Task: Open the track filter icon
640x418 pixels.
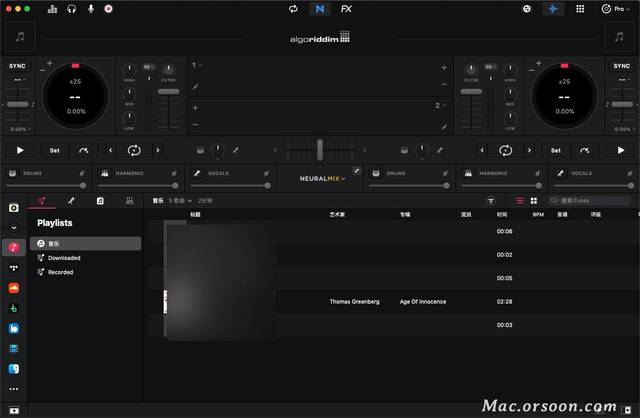Action: coord(491,201)
